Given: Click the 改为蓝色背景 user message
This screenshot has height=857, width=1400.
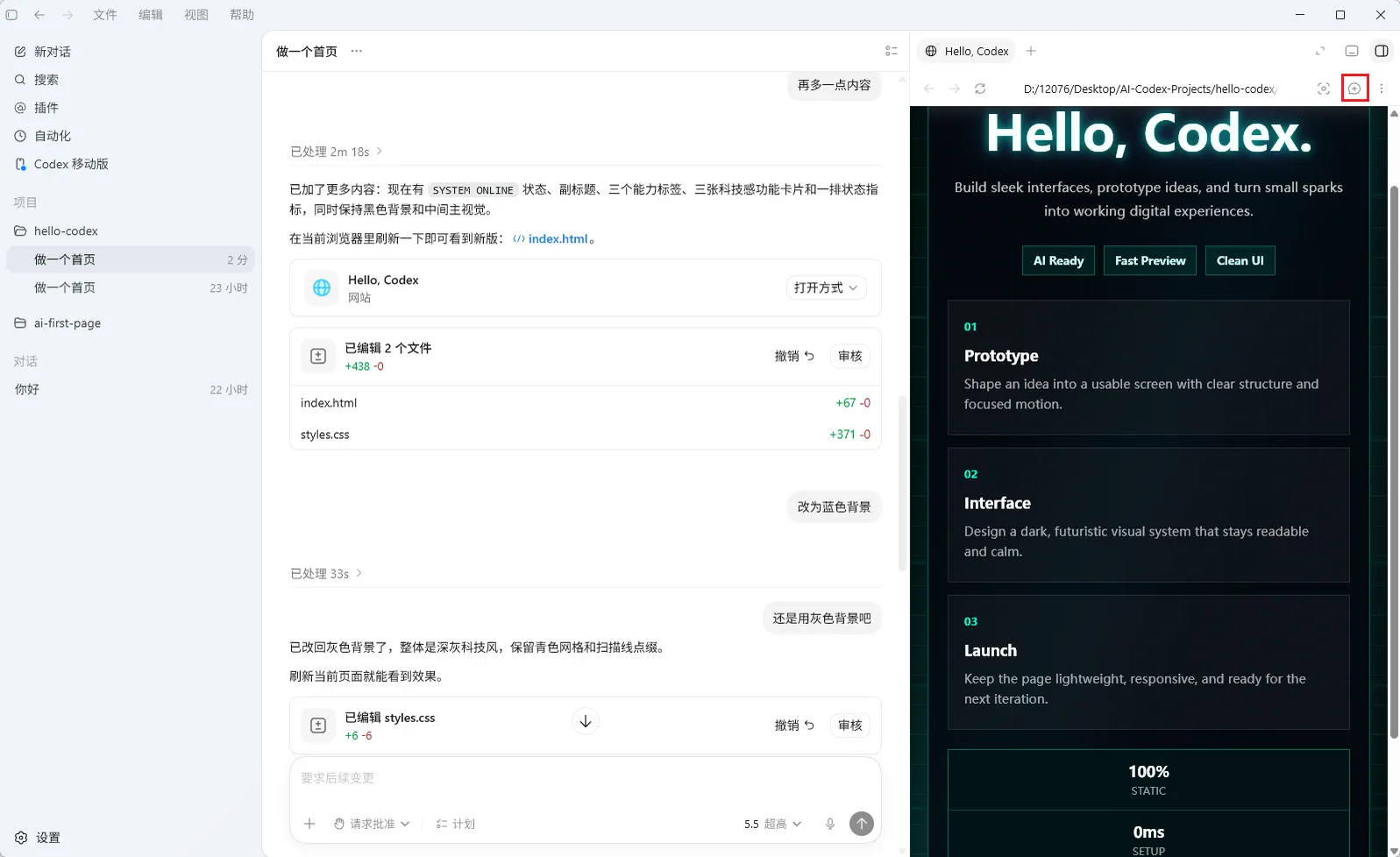Looking at the screenshot, I should [x=835, y=507].
